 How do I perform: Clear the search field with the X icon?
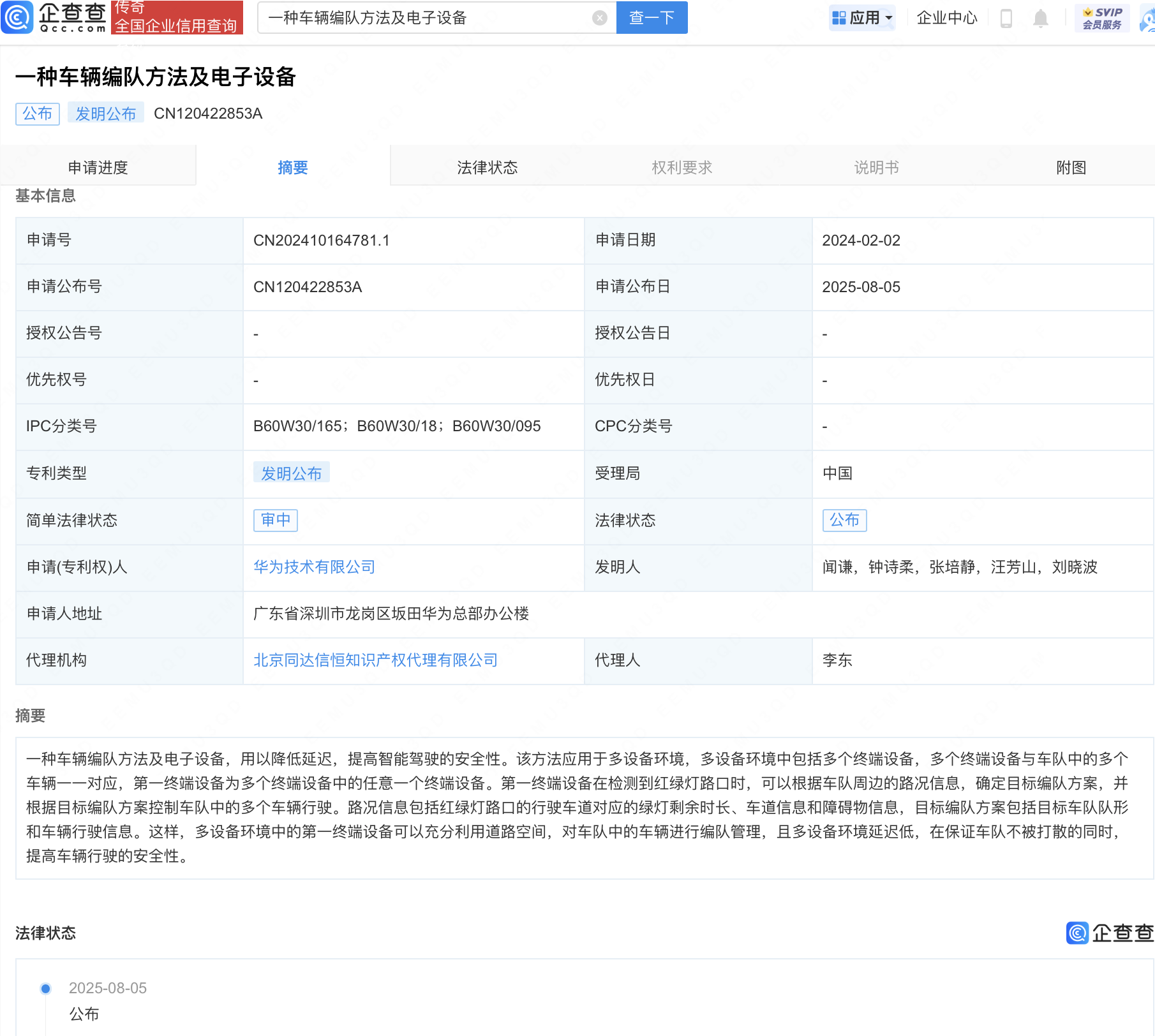[599, 18]
